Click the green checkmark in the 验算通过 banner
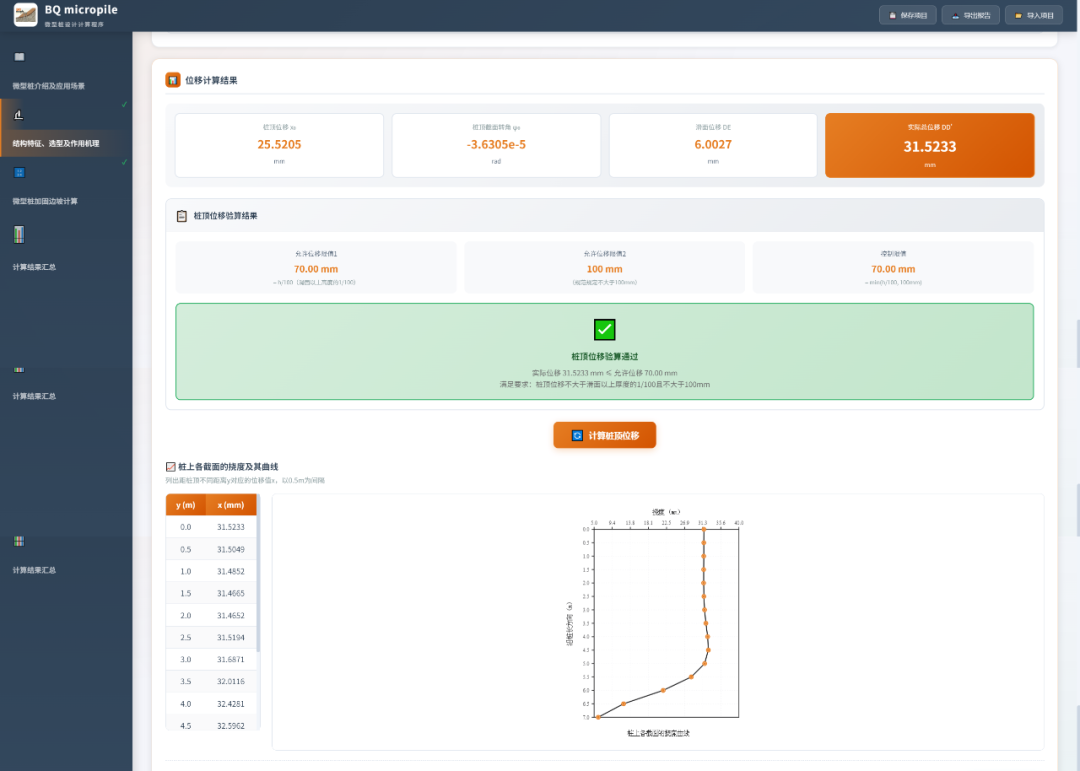This screenshot has width=1080, height=771. click(604, 329)
